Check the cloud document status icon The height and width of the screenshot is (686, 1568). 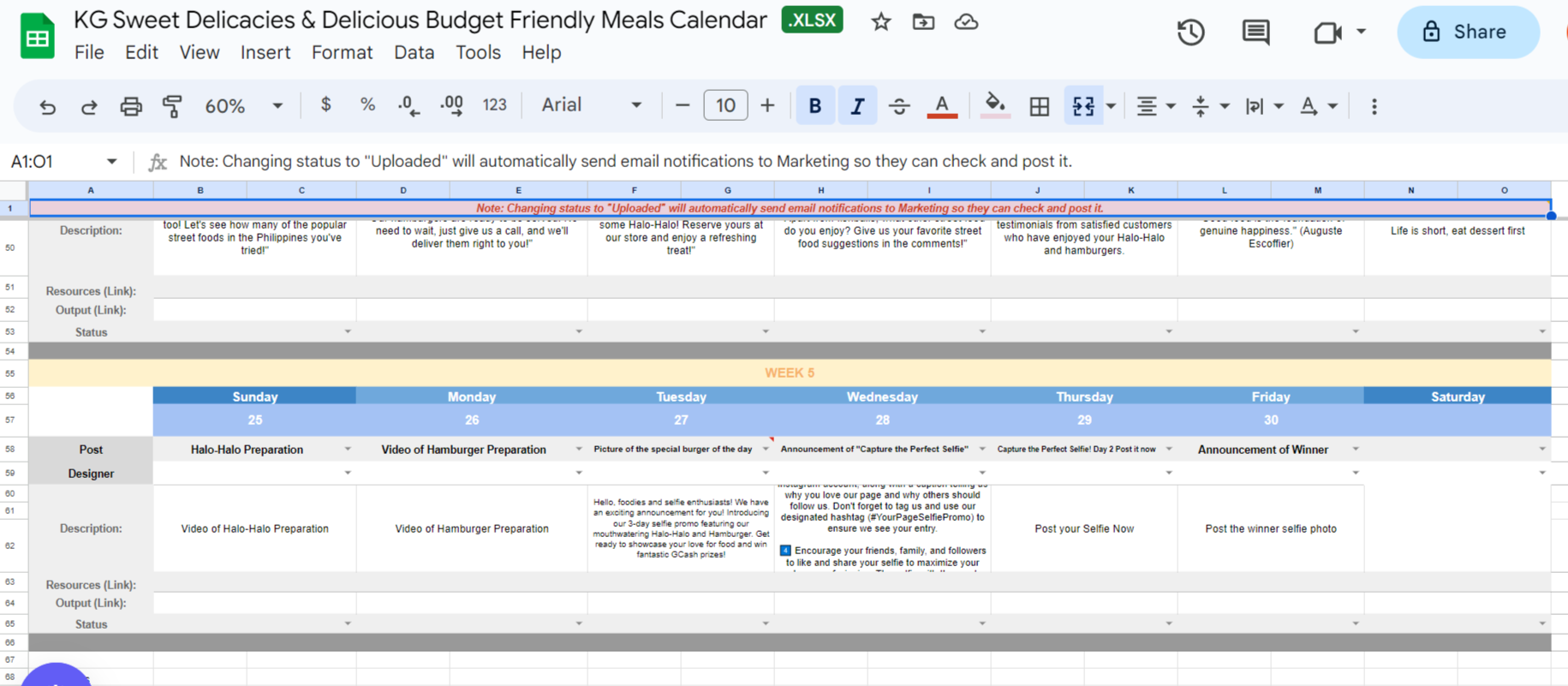coord(966,22)
